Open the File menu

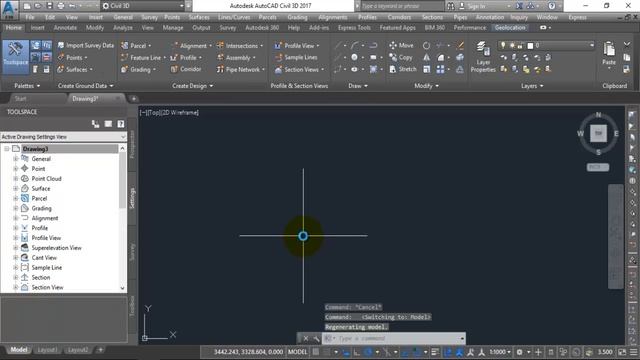(30, 18)
